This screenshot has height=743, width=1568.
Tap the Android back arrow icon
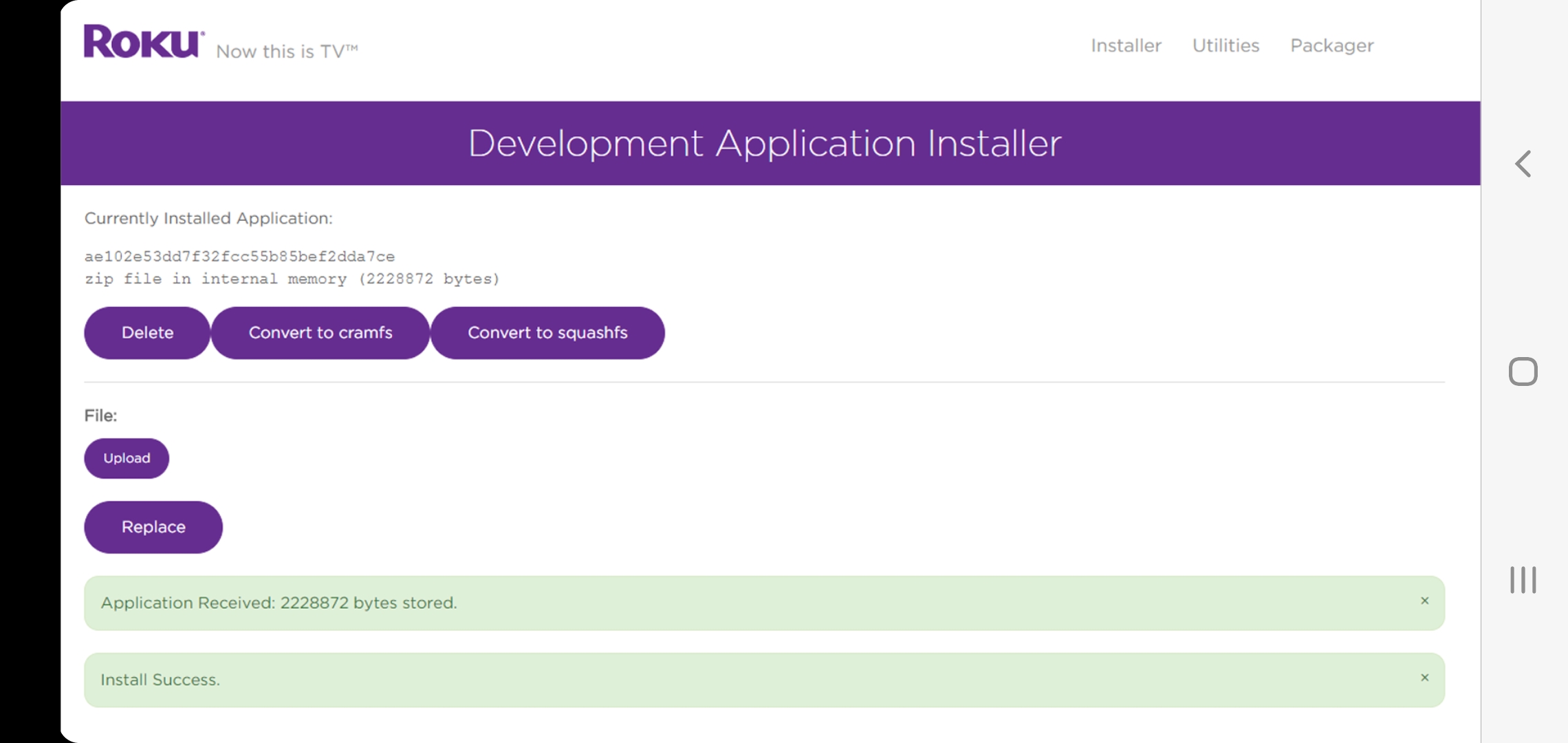coord(1523,164)
